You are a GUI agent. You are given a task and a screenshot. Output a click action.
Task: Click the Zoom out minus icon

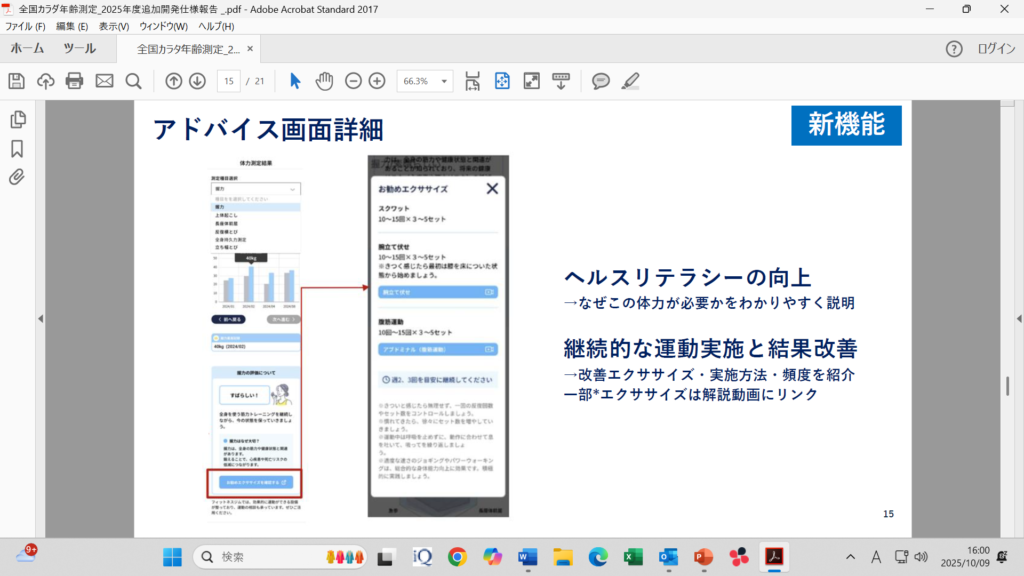[x=353, y=81]
